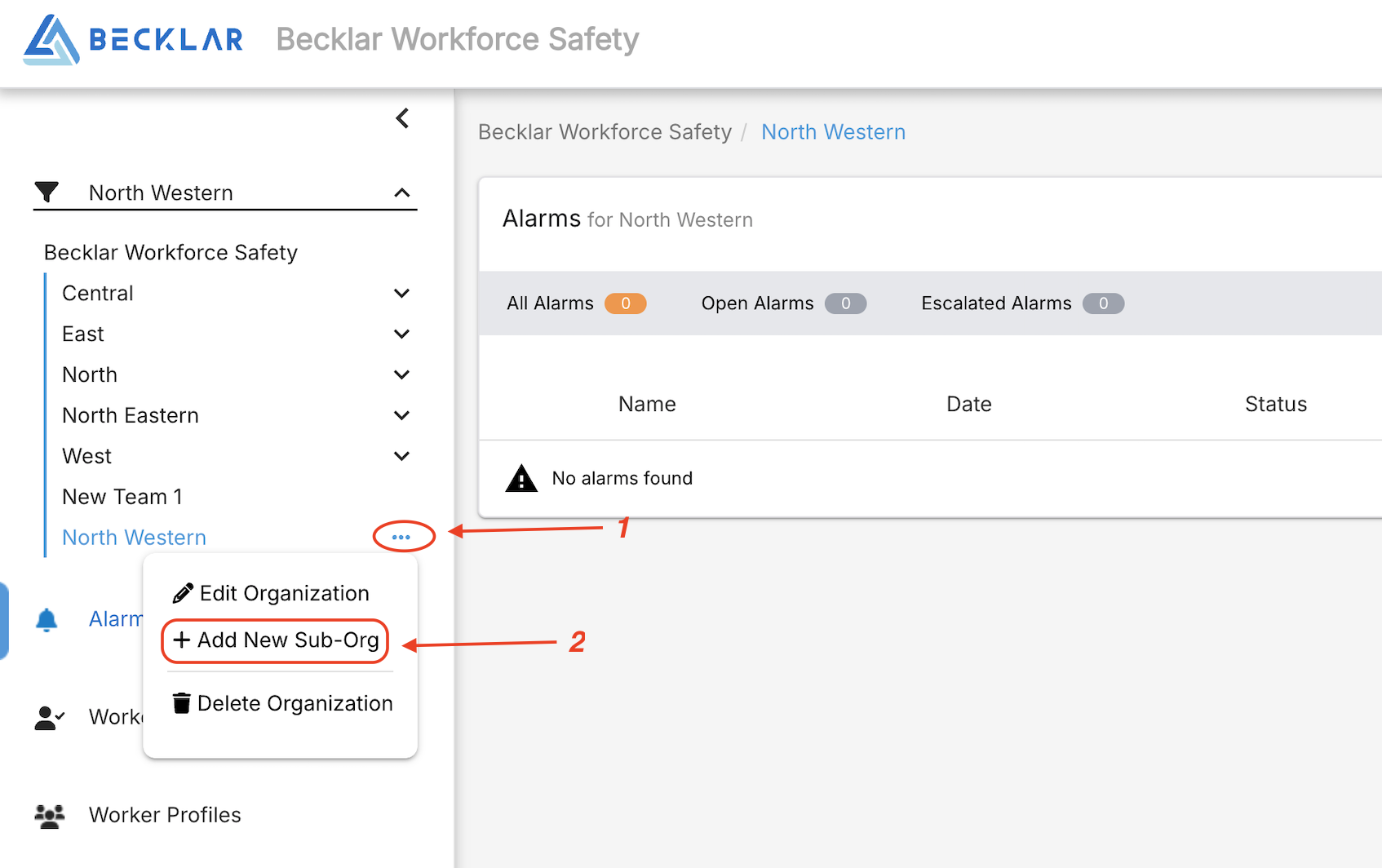Open the Alarms sidebar link
The height and width of the screenshot is (868, 1382).
click(x=115, y=619)
